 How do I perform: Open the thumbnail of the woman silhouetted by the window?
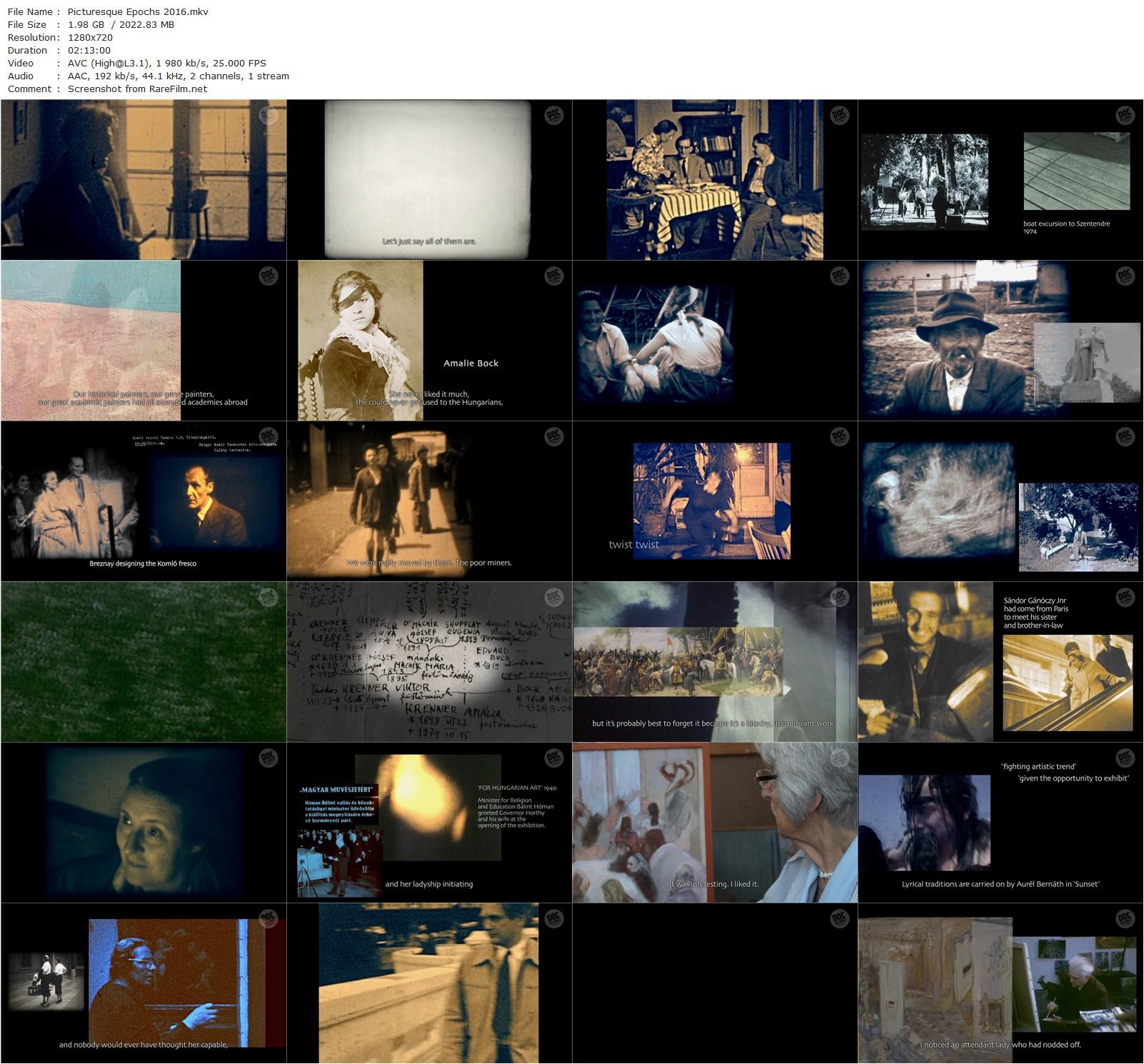coord(144,179)
